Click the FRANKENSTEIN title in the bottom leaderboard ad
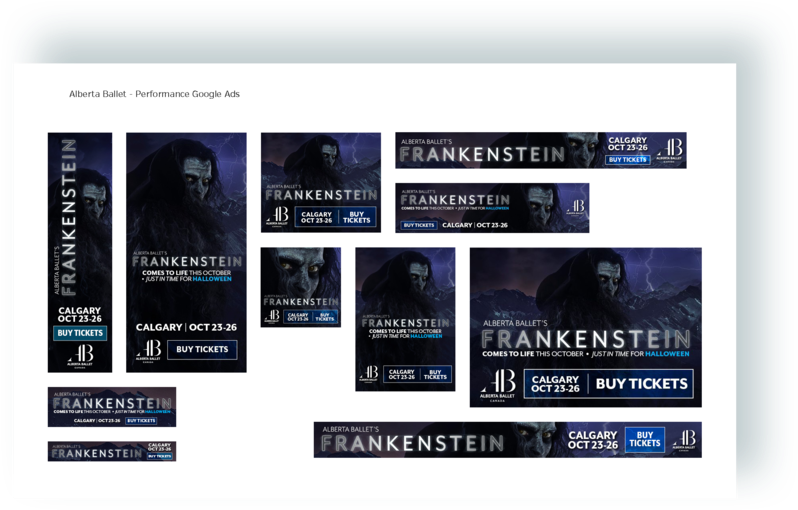Screen dimensions: 798x510 point(413,443)
